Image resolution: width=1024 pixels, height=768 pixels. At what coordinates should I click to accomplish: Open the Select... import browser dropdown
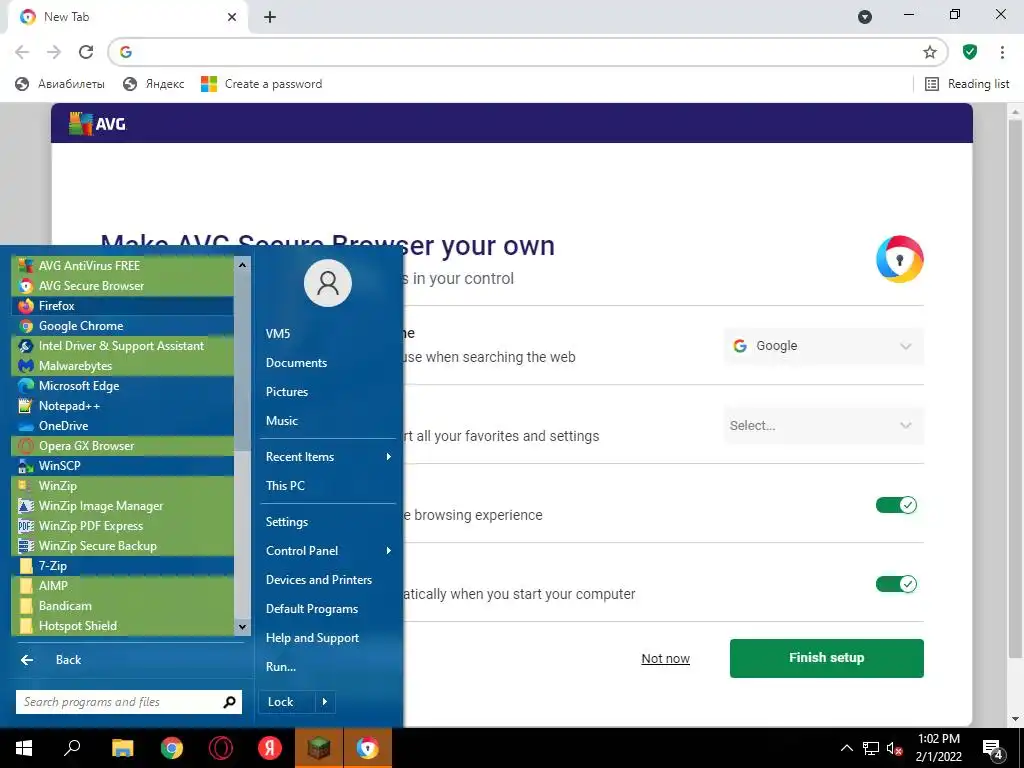824,425
